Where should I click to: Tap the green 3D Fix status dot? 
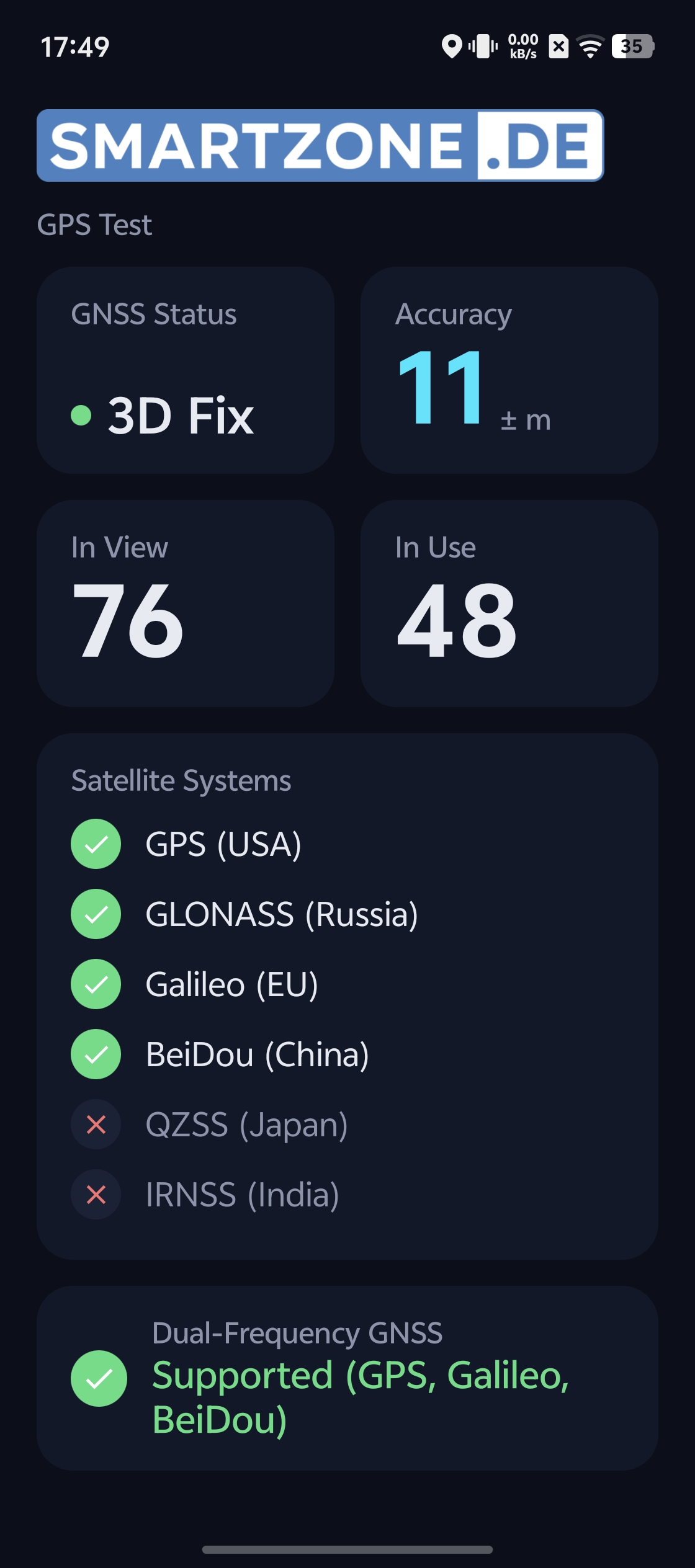[x=81, y=415]
